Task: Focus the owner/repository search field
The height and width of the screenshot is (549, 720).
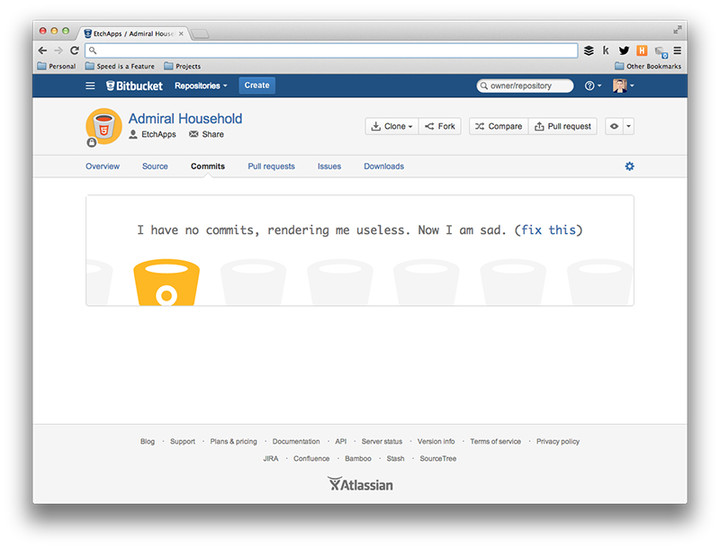Action: (x=525, y=86)
